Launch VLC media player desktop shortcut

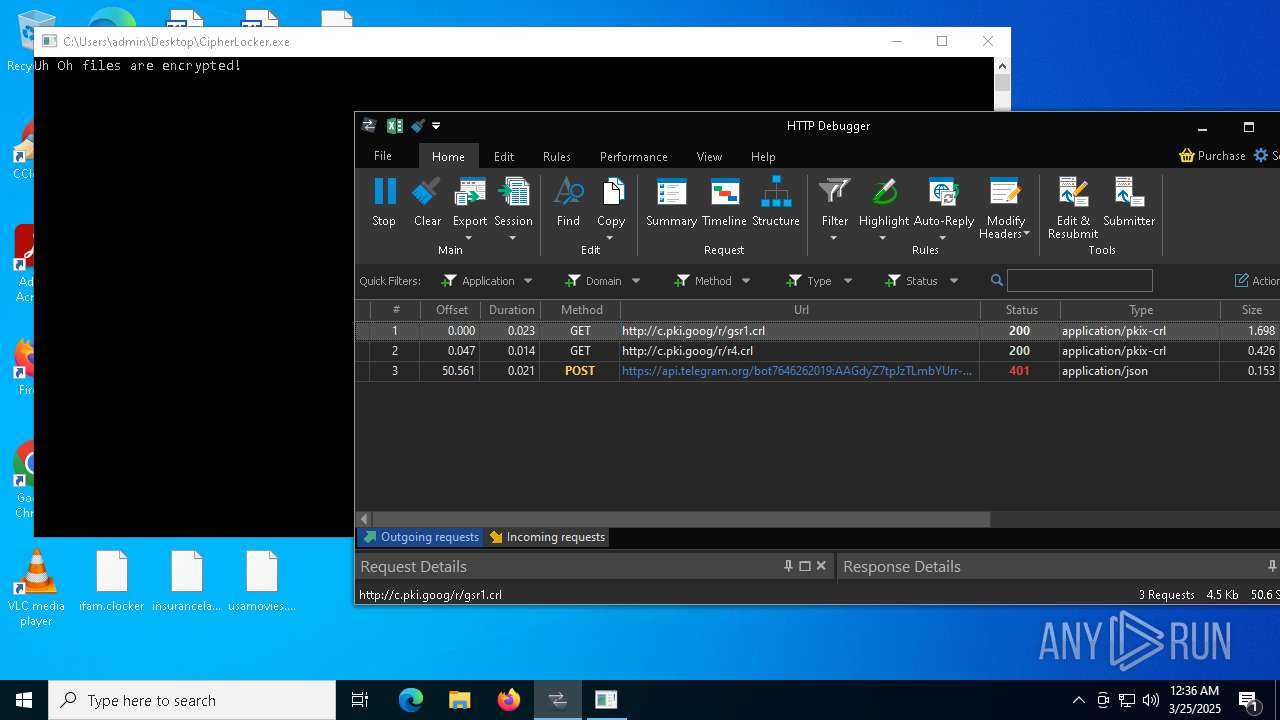coord(36,588)
